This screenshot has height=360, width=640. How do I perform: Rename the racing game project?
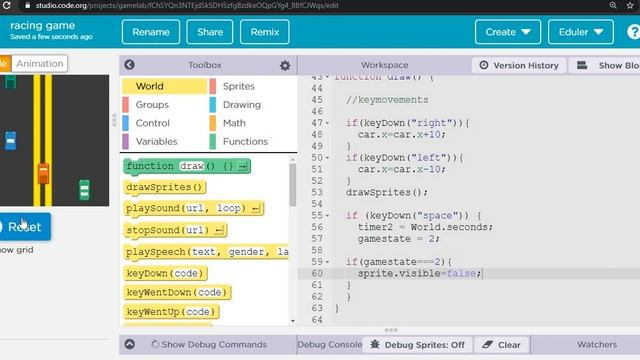click(151, 32)
